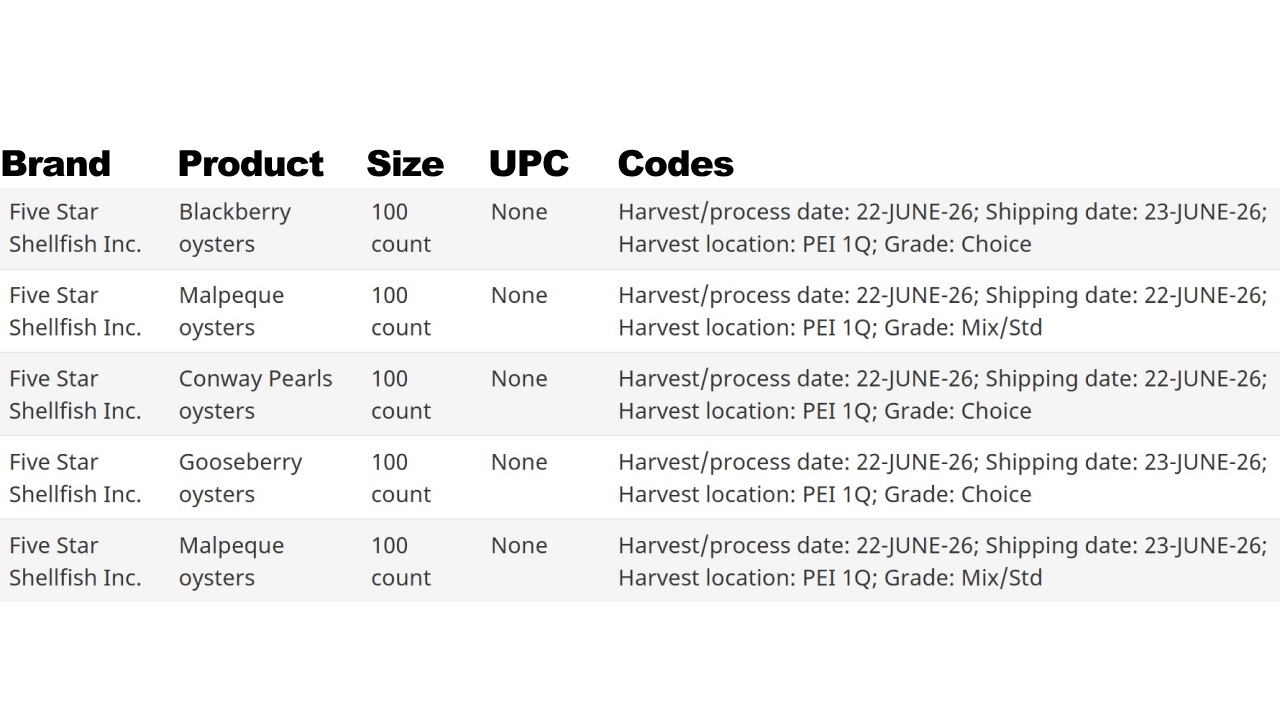Click the codes text for Blackberry oysters
1280x725 pixels.
coord(943,228)
